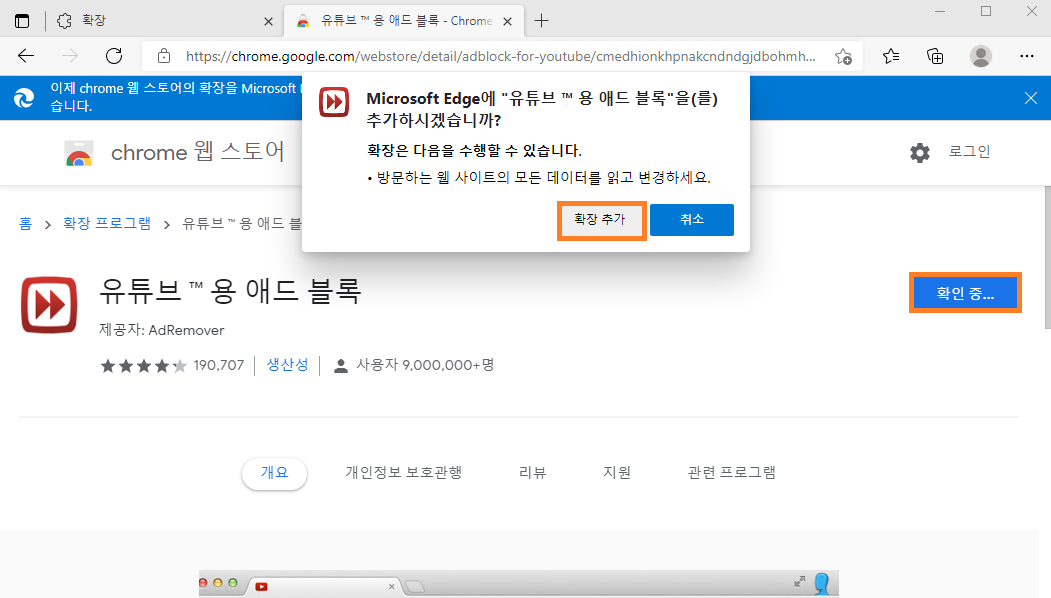Open 확장 프로그램 breadcrumb link
Screen dimensions: 1051x598
pos(107,223)
